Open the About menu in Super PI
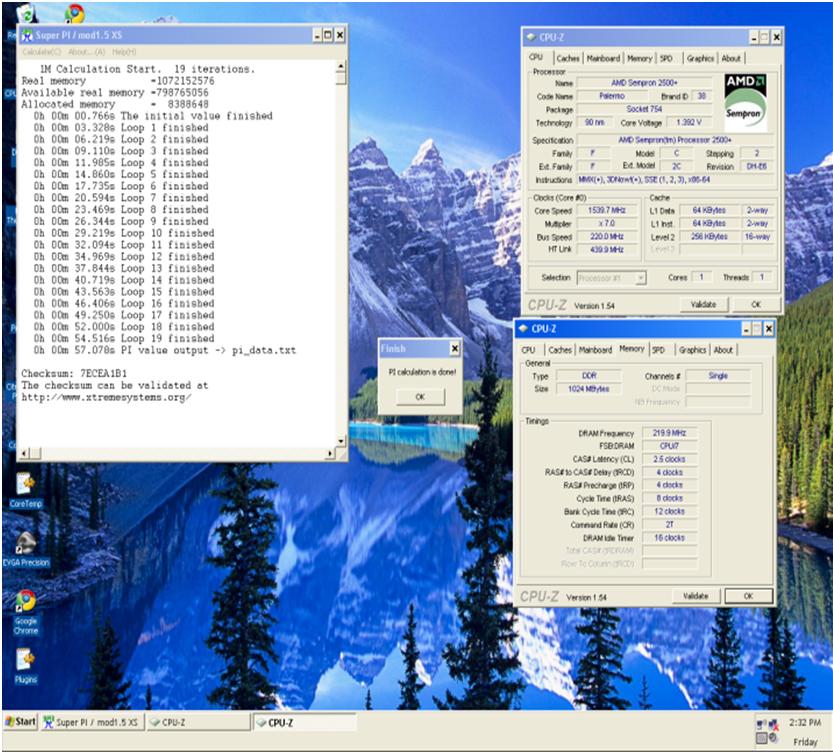Image resolution: width=833 pixels, height=754 pixels. [87, 52]
